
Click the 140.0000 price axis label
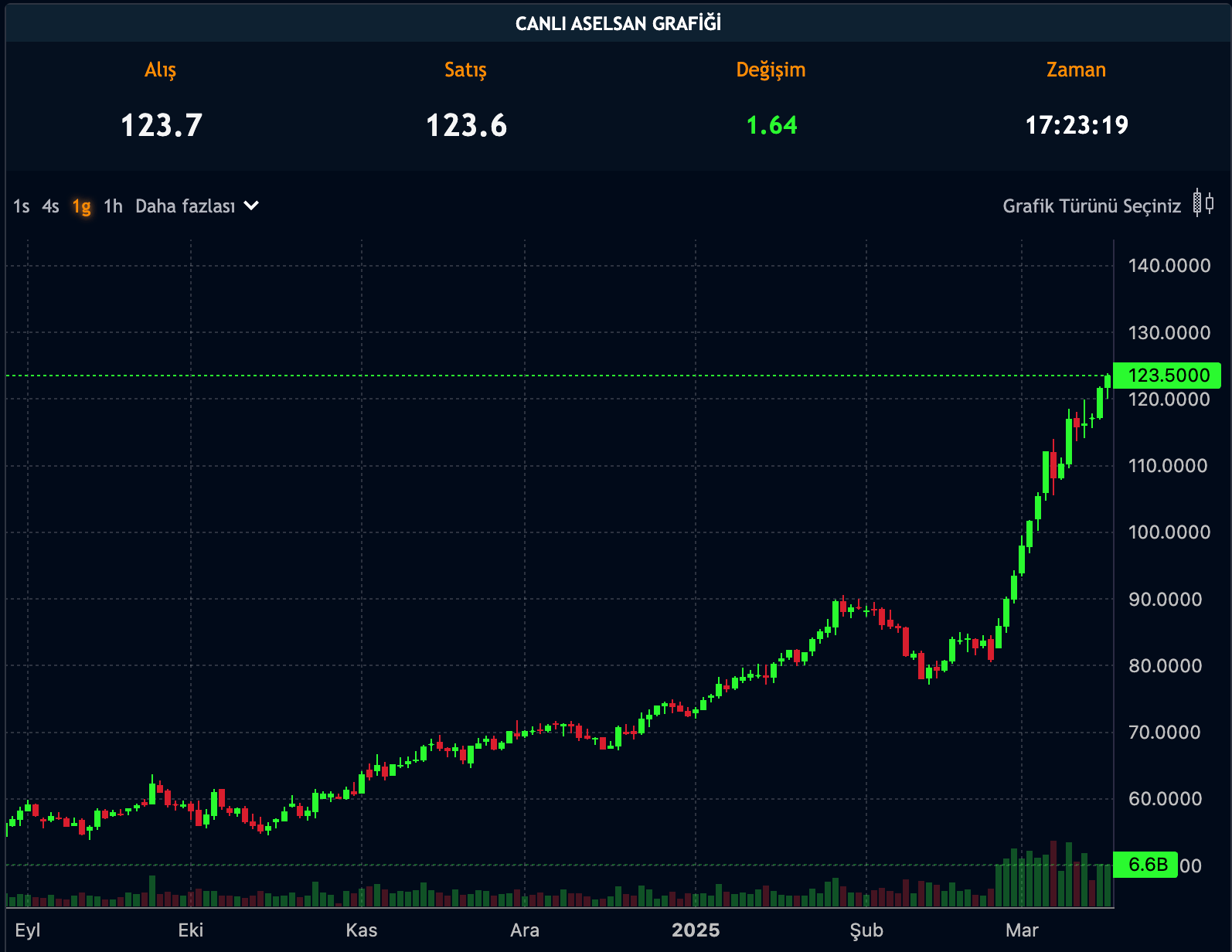pos(1169,266)
